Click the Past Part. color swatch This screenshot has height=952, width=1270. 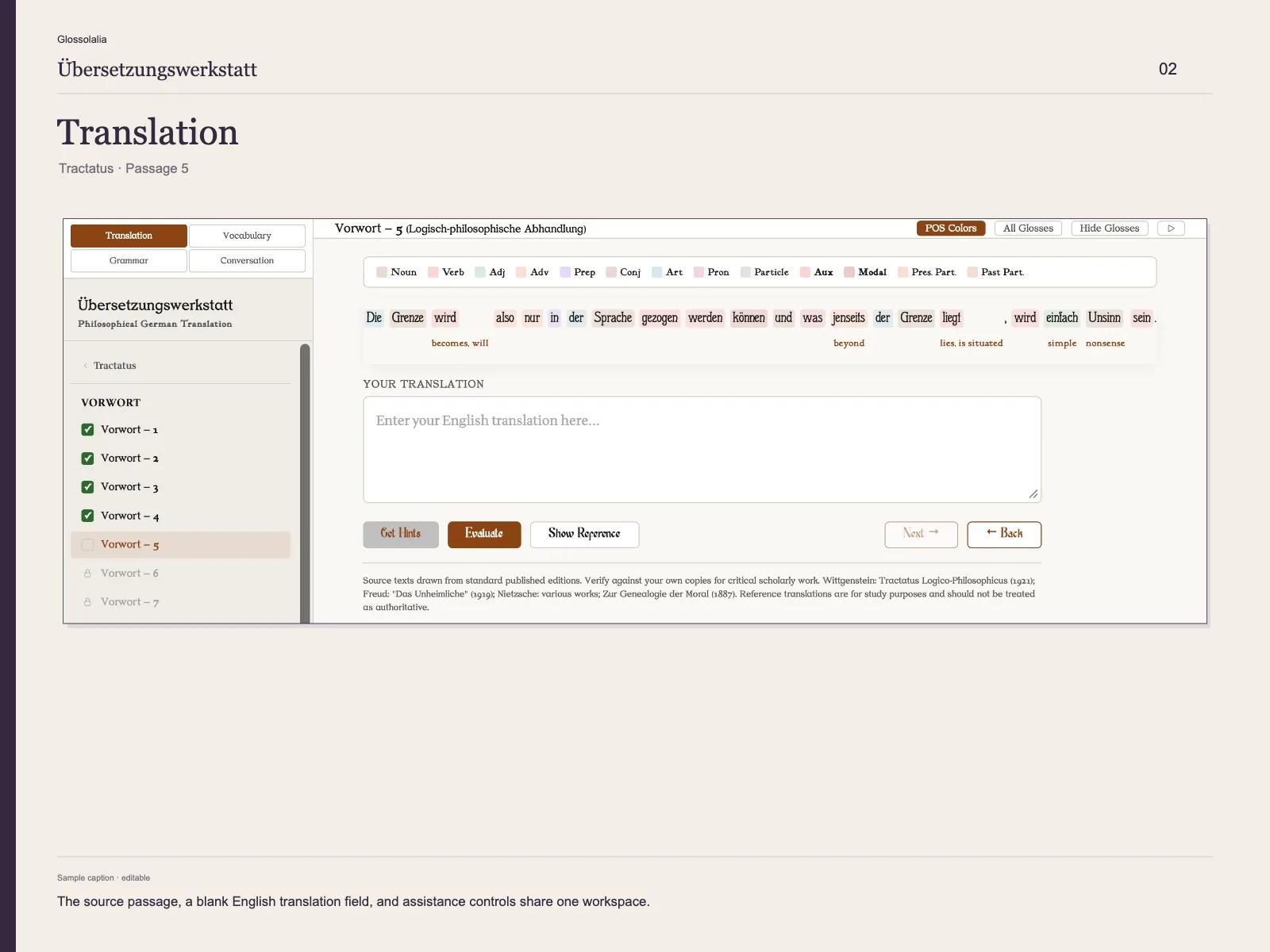(972, 272)
